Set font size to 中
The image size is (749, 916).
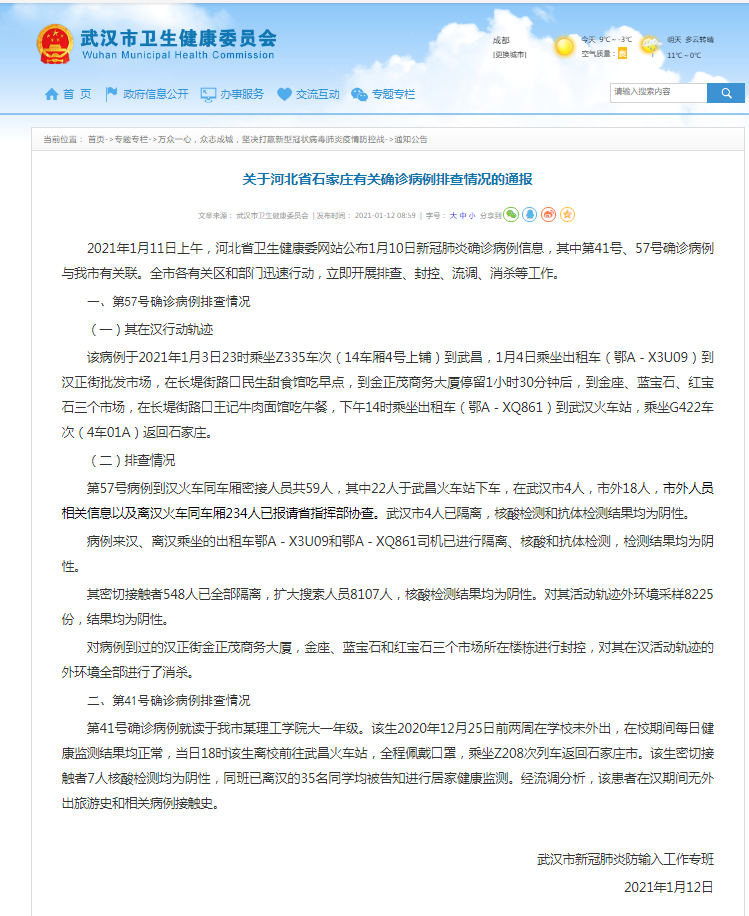(463, 216)
